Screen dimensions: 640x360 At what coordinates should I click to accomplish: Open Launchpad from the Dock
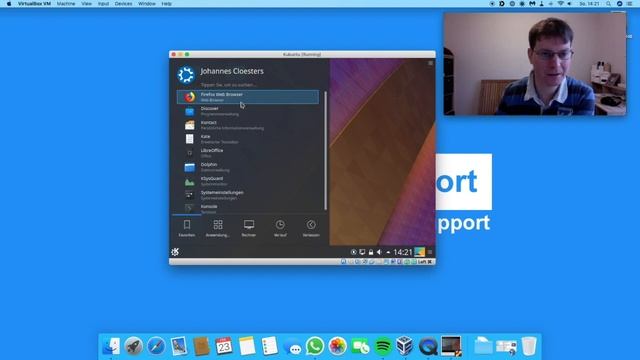[133, 347]
